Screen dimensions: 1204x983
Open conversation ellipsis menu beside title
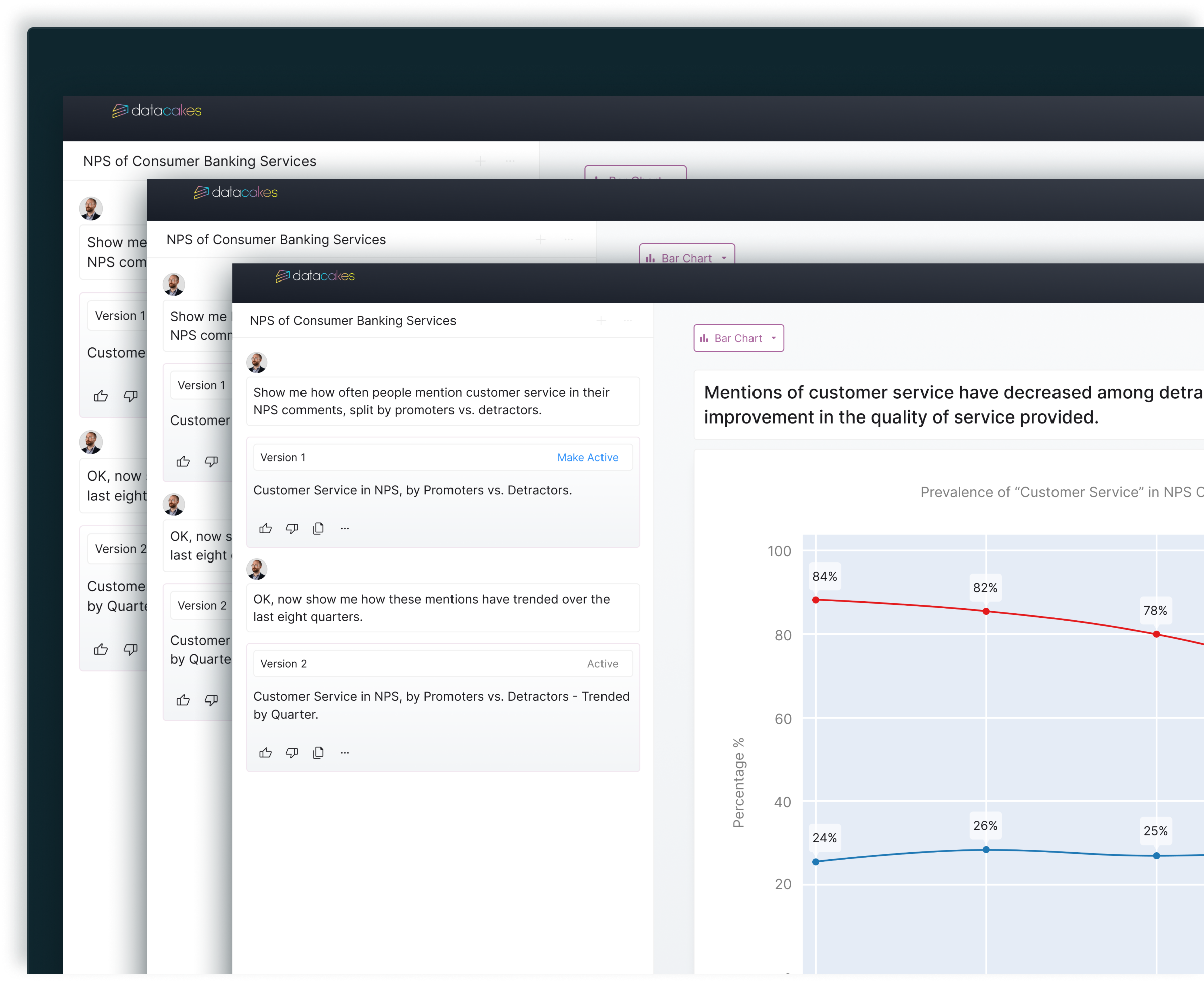(x=627, y=321)
